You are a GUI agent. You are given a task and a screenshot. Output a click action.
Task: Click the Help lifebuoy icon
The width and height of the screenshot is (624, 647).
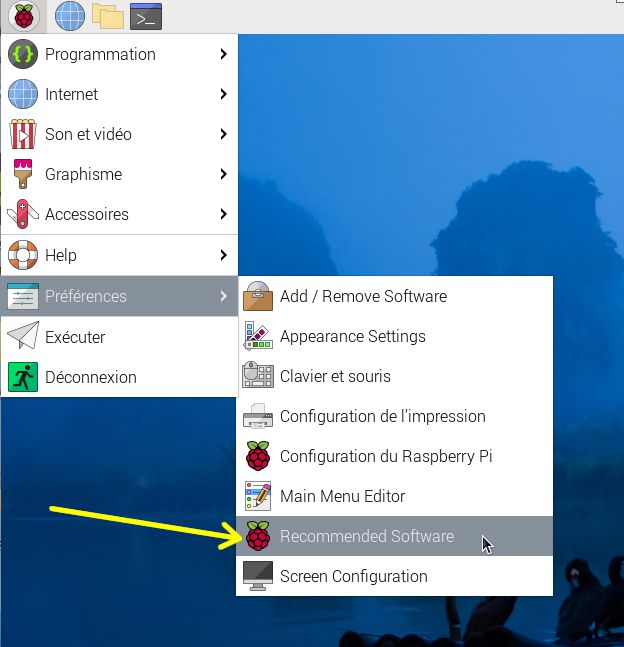click(23, 255)
